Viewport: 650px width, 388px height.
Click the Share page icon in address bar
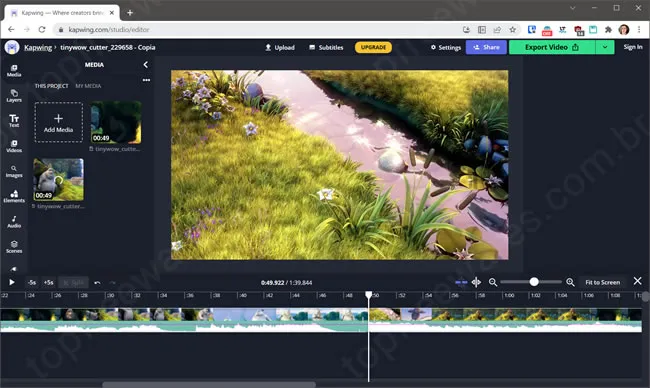(x=497, y=29)
